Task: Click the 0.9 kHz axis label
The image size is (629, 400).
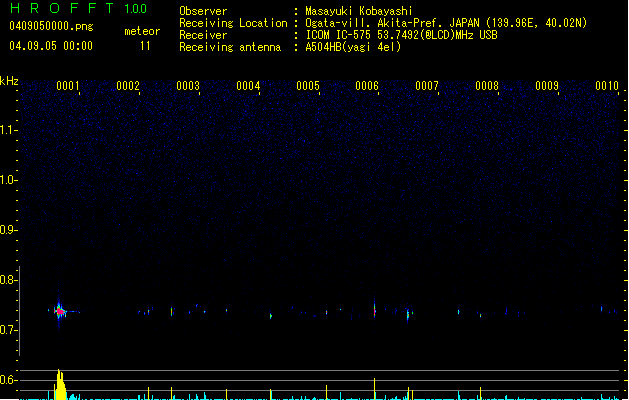Action: pyautogui.click(x=8, y=230)
